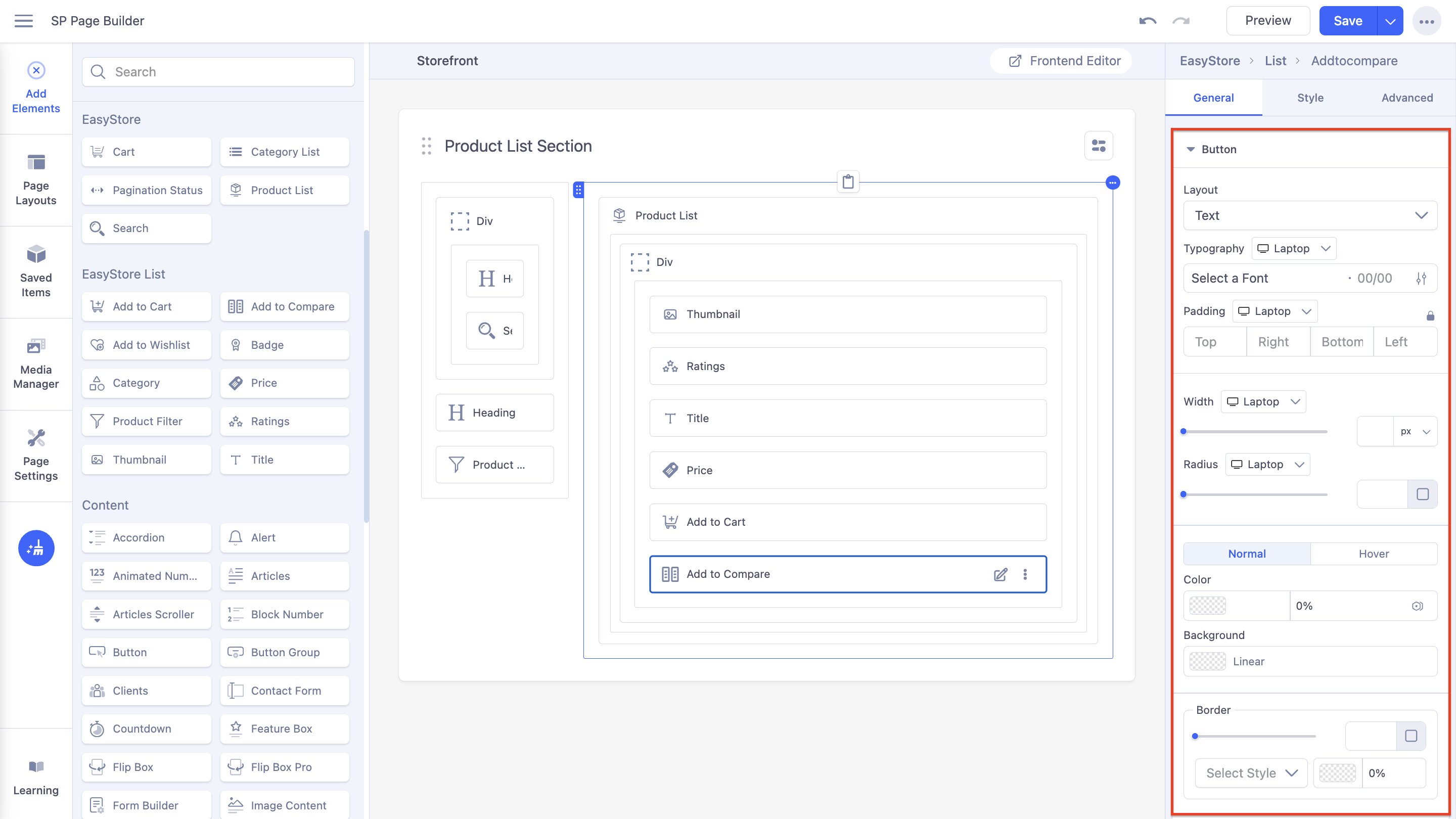The width and height of the screenshot is (1456, 819).
Task: Open the Frontend Editor link
Action: pyautogui.click(x=1064, y=61)
